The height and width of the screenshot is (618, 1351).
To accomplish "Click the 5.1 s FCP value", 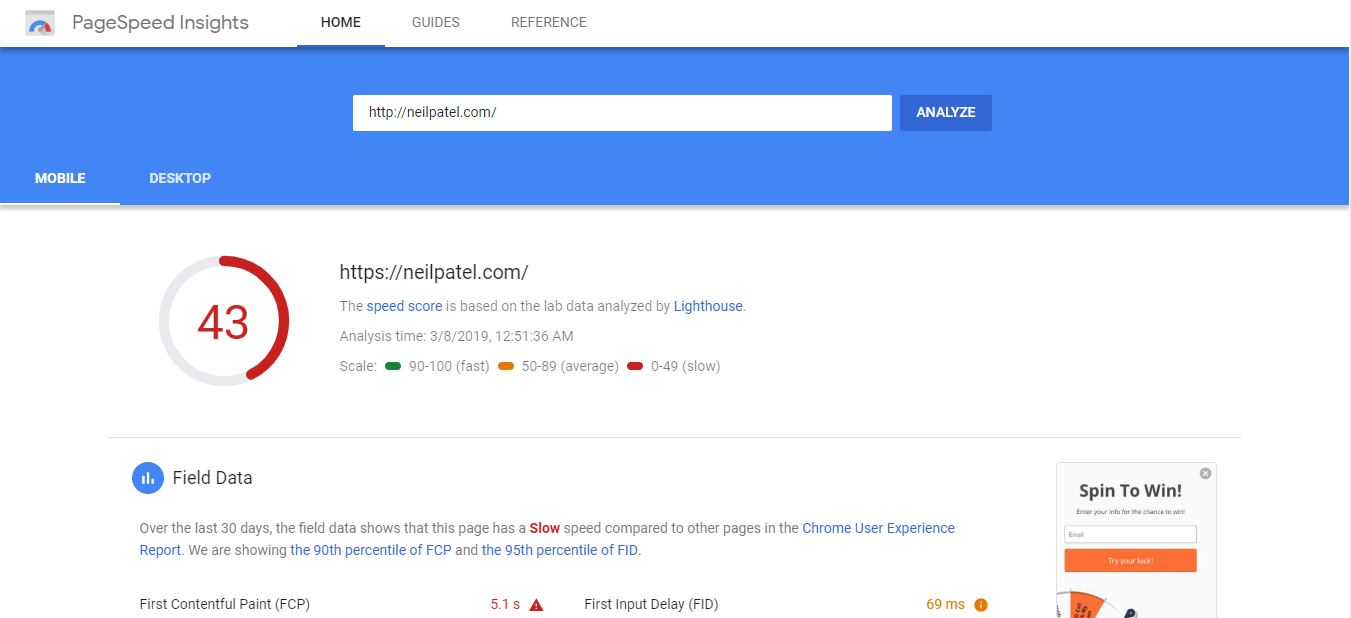I will [x=505, y=604].
